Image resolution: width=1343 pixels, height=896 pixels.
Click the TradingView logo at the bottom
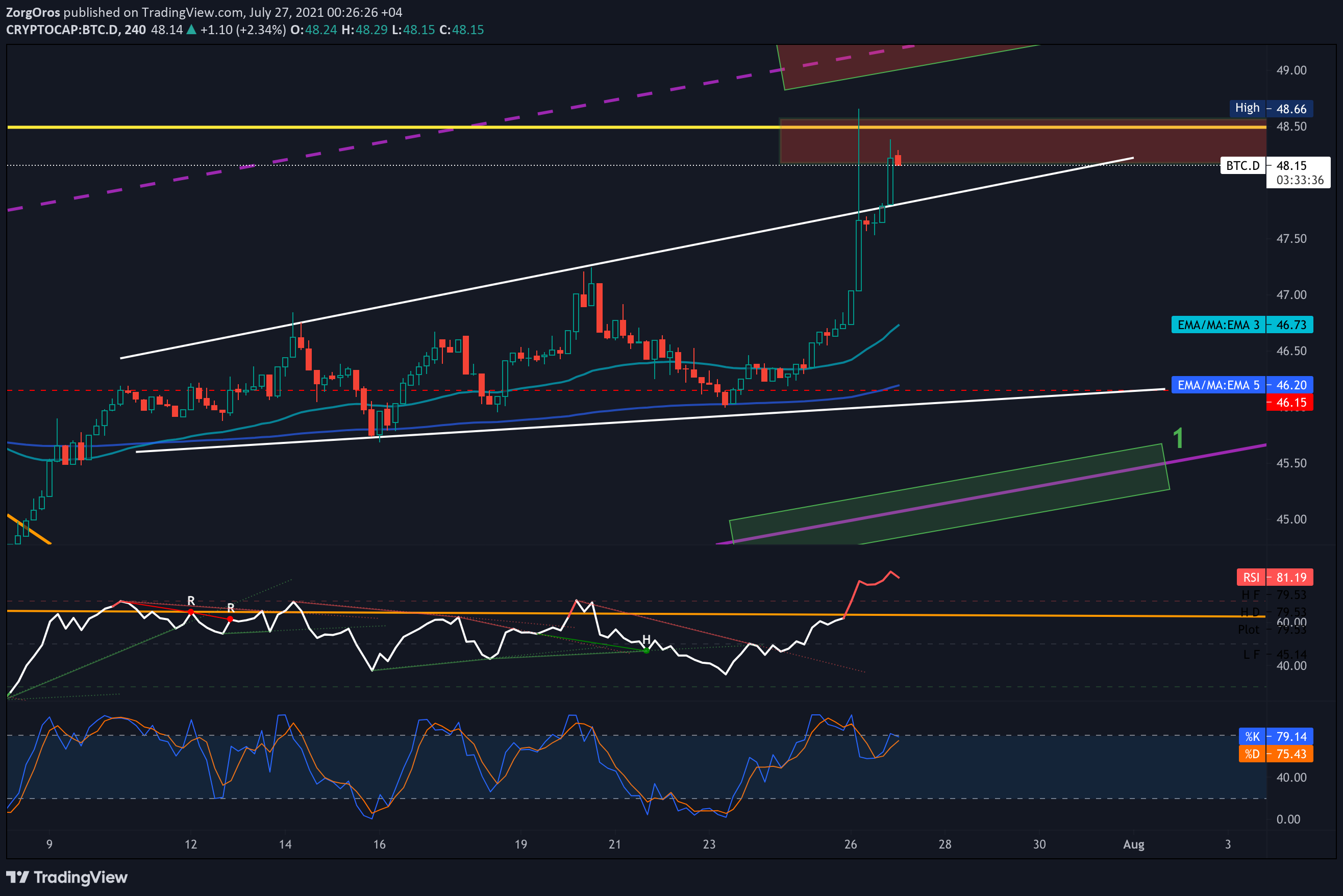(x=67, y=877)
